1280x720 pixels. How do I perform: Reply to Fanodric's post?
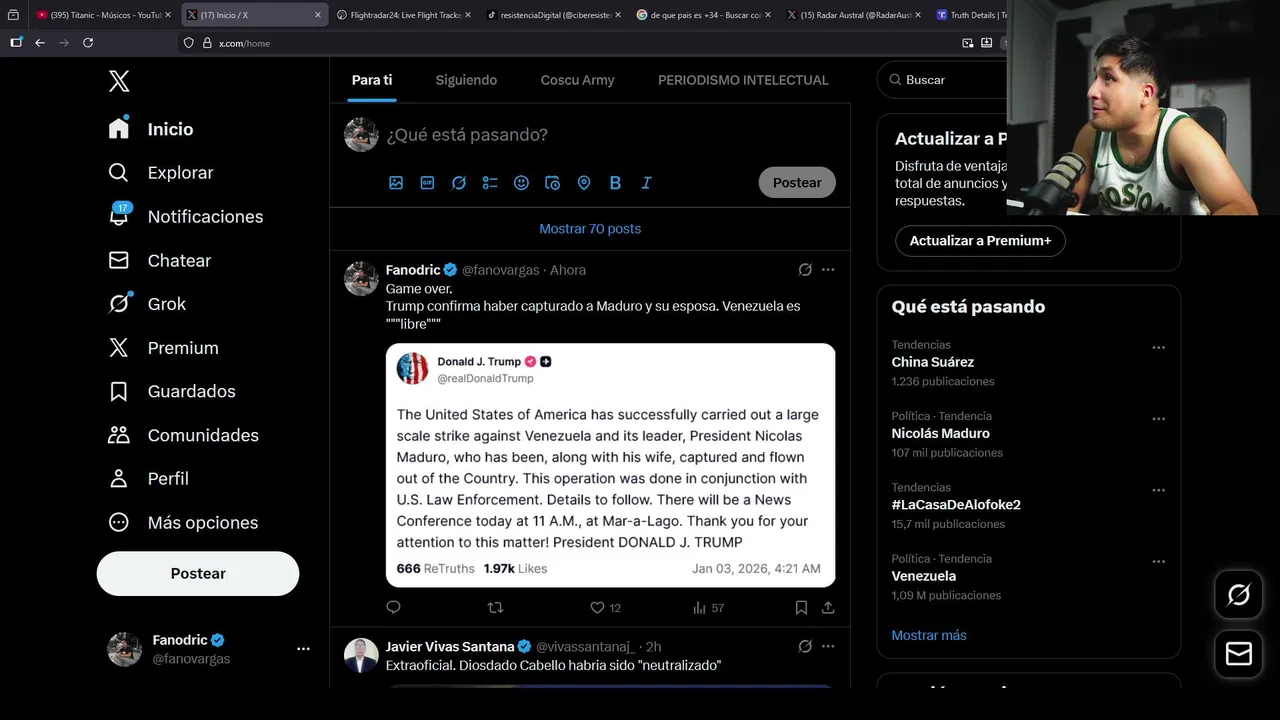pos(393,607)
